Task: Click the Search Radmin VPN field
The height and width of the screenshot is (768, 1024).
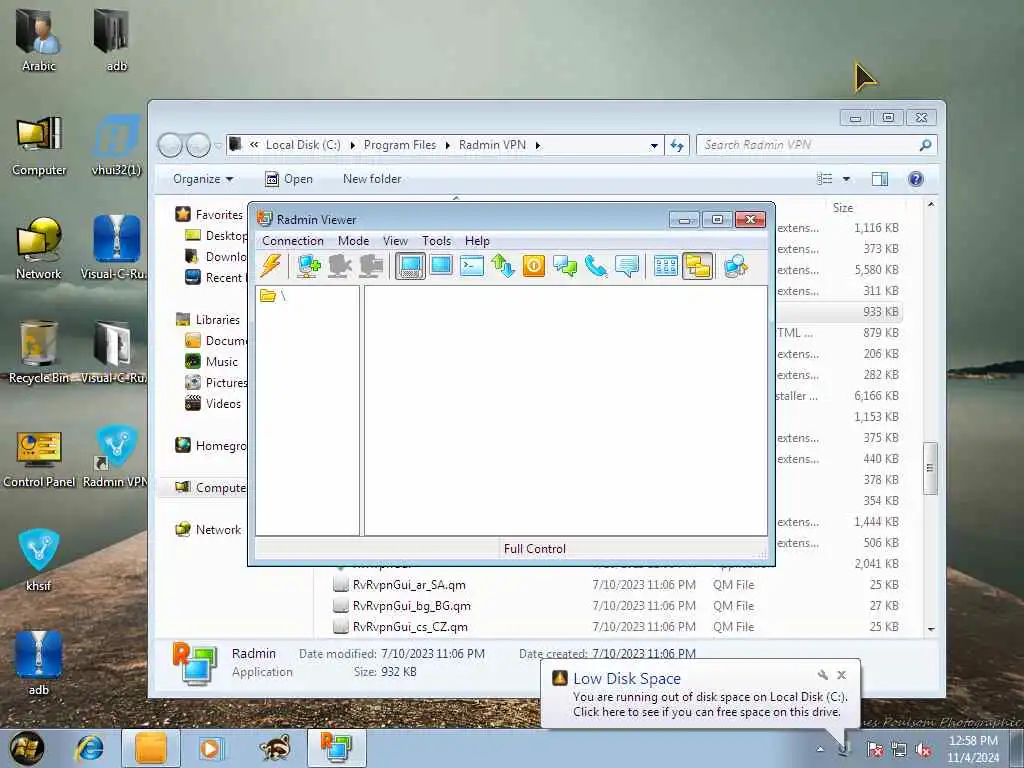Action: pos(816,145)
